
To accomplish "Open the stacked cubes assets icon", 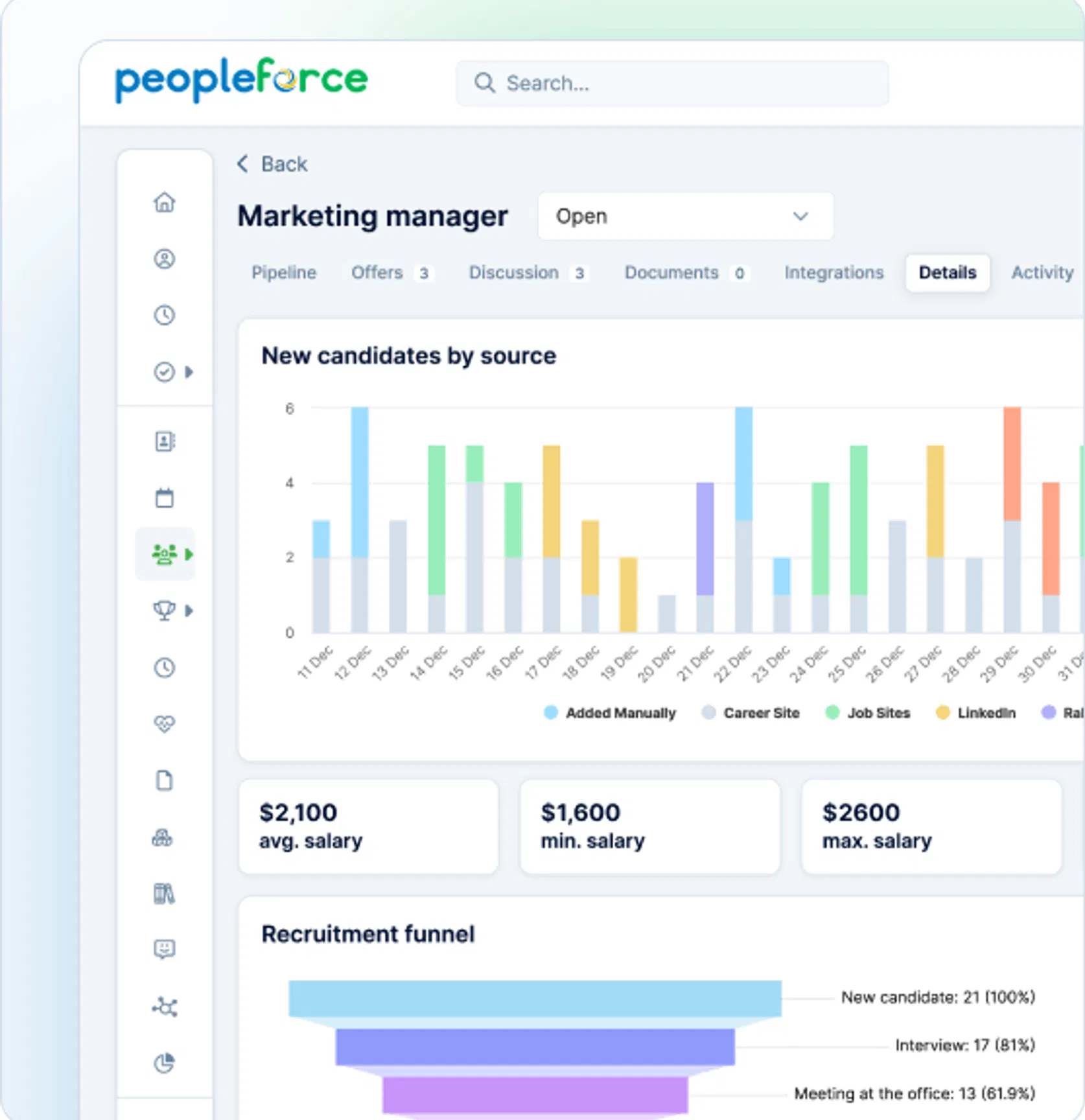I will 163,837.
